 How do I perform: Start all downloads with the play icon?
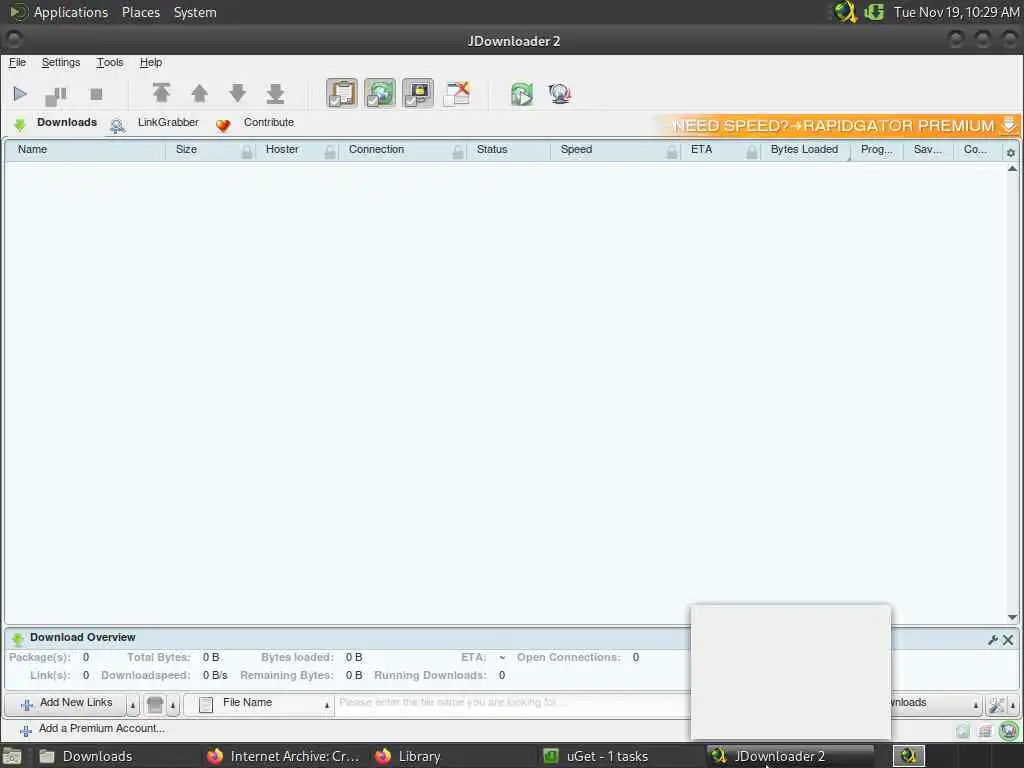[x=20, y=94]
